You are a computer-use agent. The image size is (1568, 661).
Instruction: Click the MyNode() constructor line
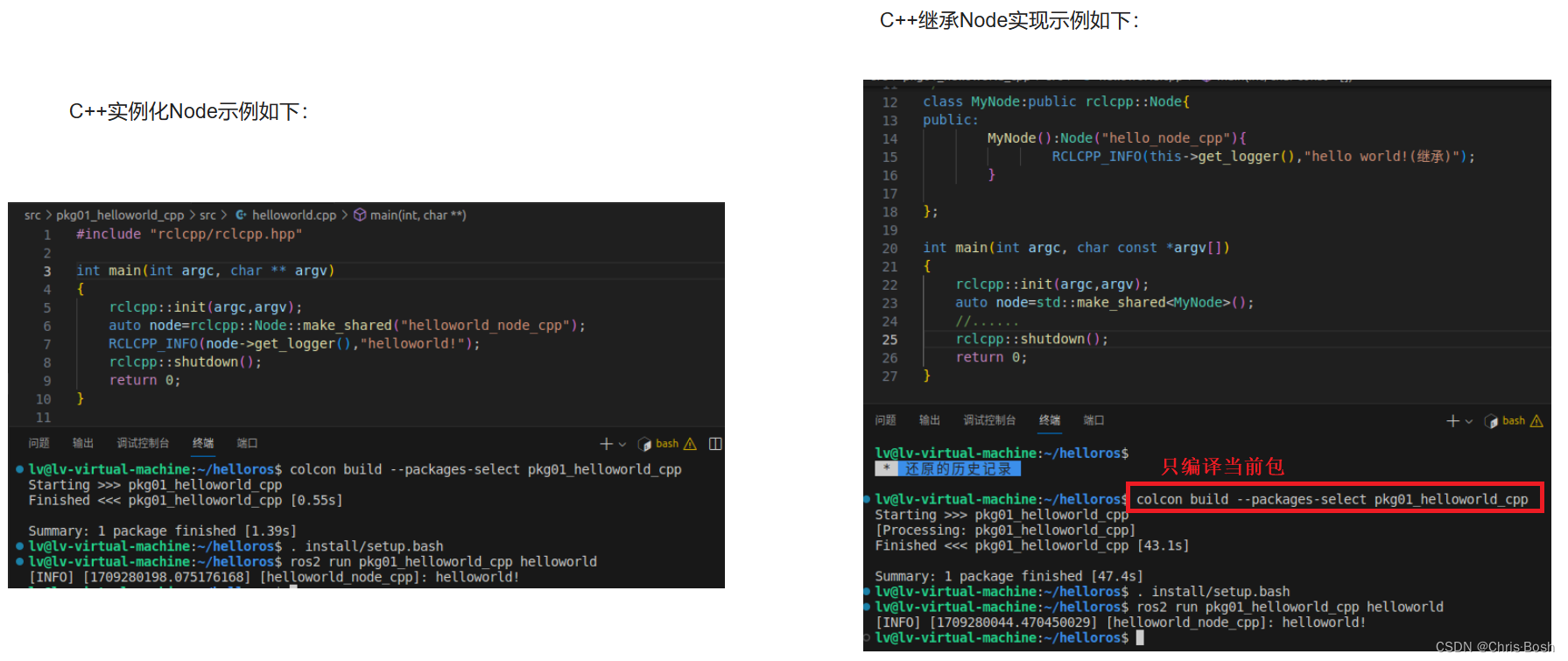pos(1117,138)
